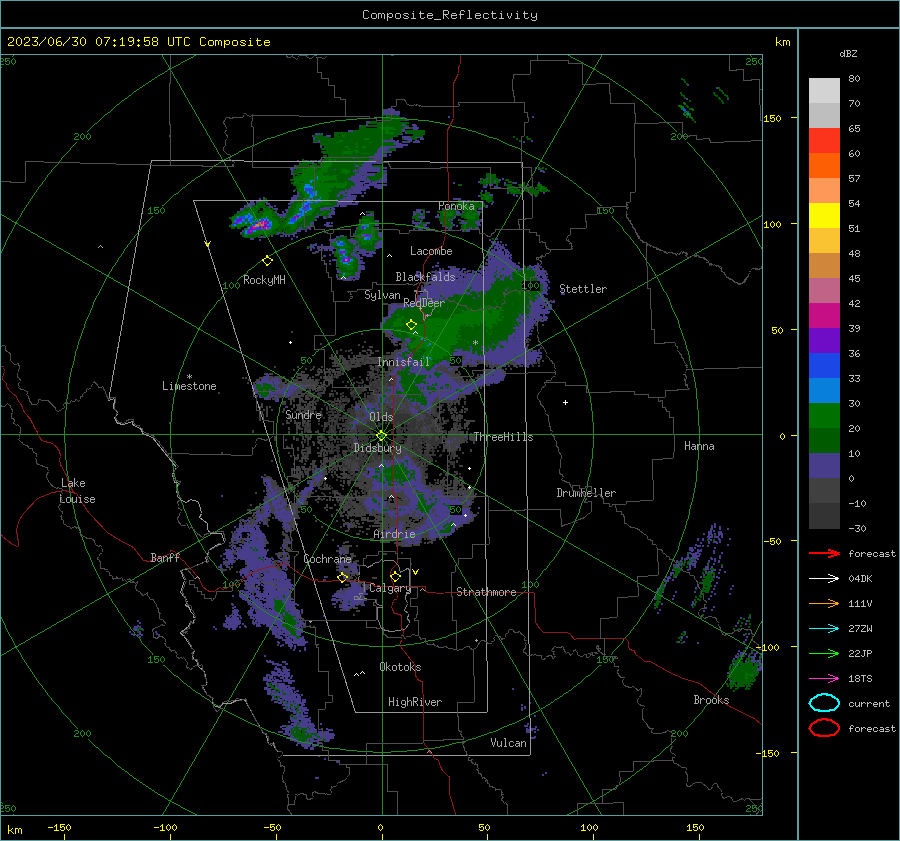900x841 pixels.
Task: Click the 18TS legend label
Action: pyautogui.click(x=860, y=679)
